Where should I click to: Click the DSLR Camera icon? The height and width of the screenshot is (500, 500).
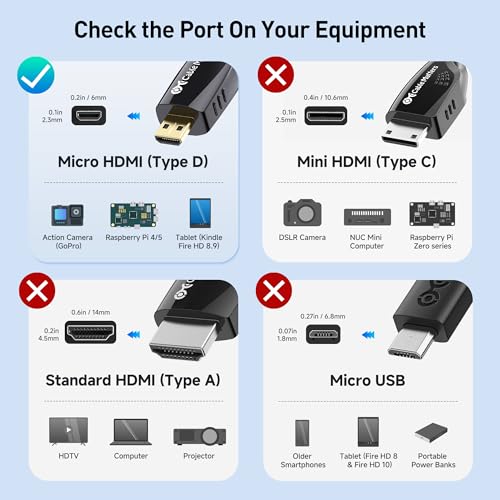[302, 213]
